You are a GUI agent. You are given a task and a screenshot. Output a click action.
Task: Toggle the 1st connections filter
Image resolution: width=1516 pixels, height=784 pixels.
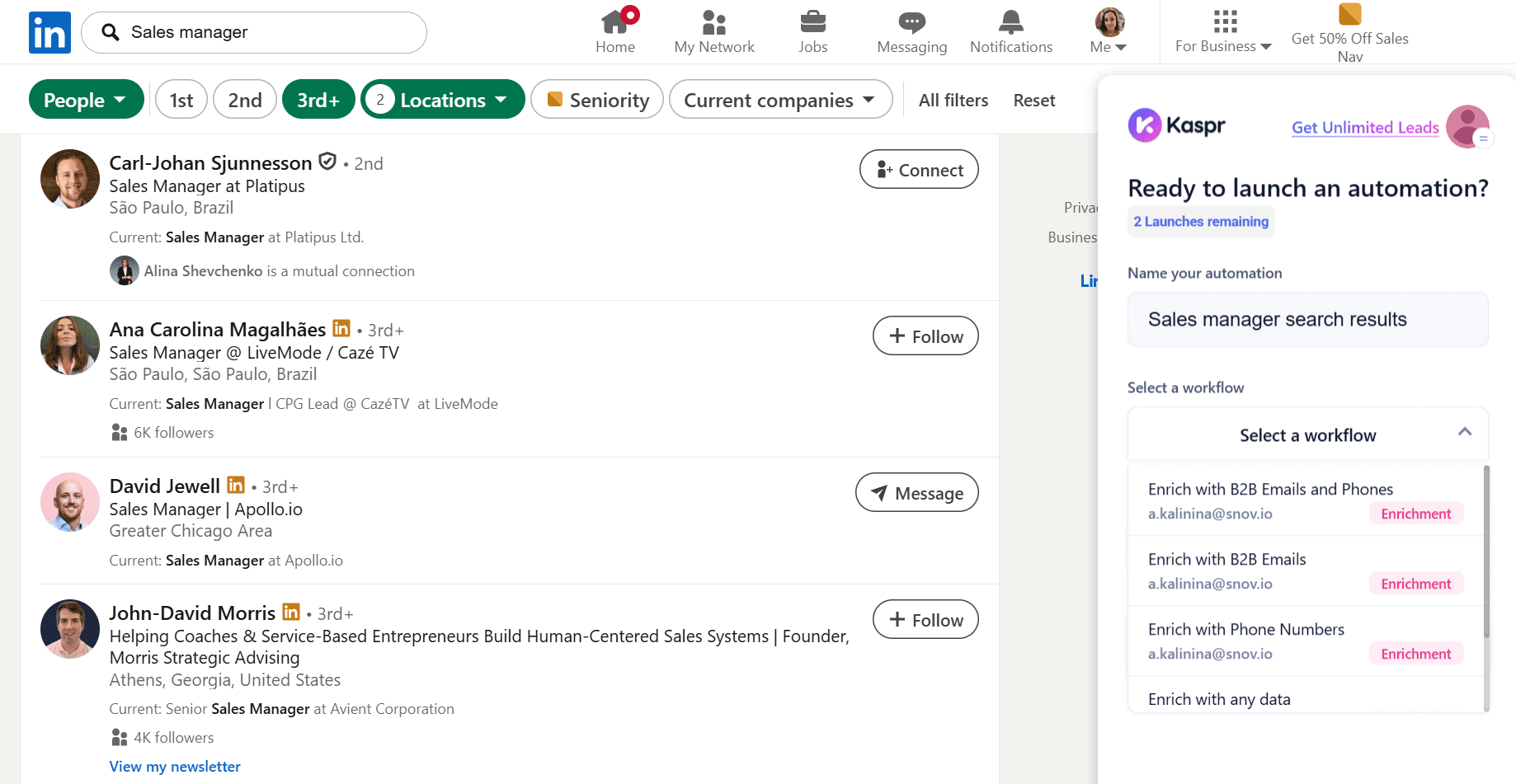pyautogui.click(x=181, y=100)
